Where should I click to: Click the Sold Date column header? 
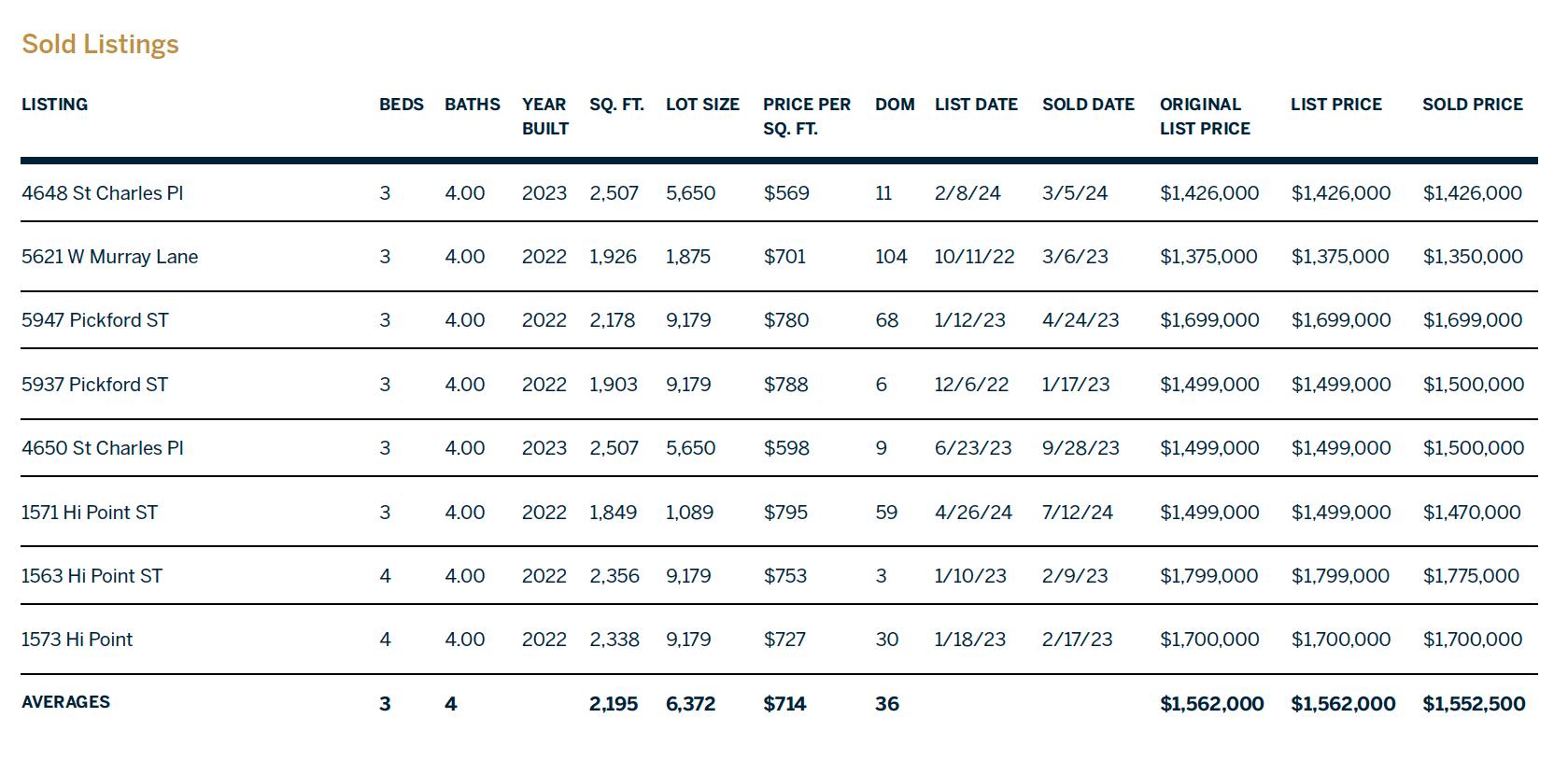click(1088, 105)
